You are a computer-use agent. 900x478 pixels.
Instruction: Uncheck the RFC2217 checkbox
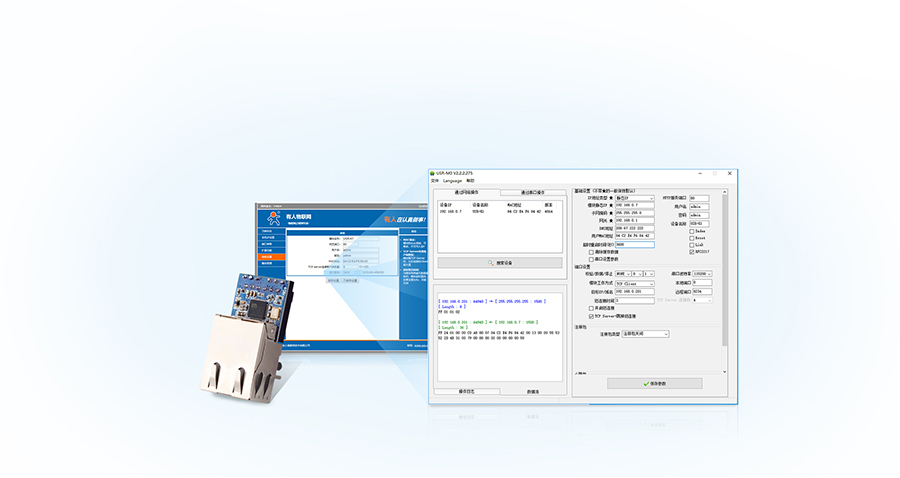point(692,252)
